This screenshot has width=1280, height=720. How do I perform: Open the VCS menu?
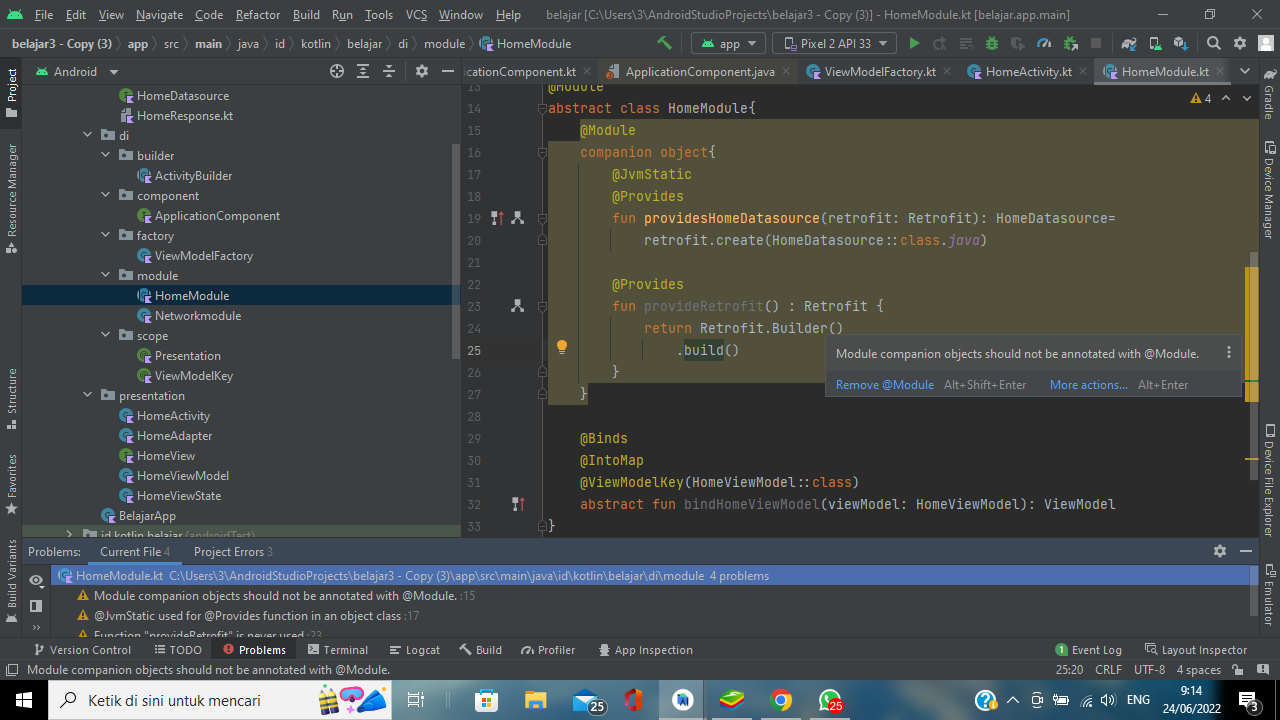click(x=416, y=15)
